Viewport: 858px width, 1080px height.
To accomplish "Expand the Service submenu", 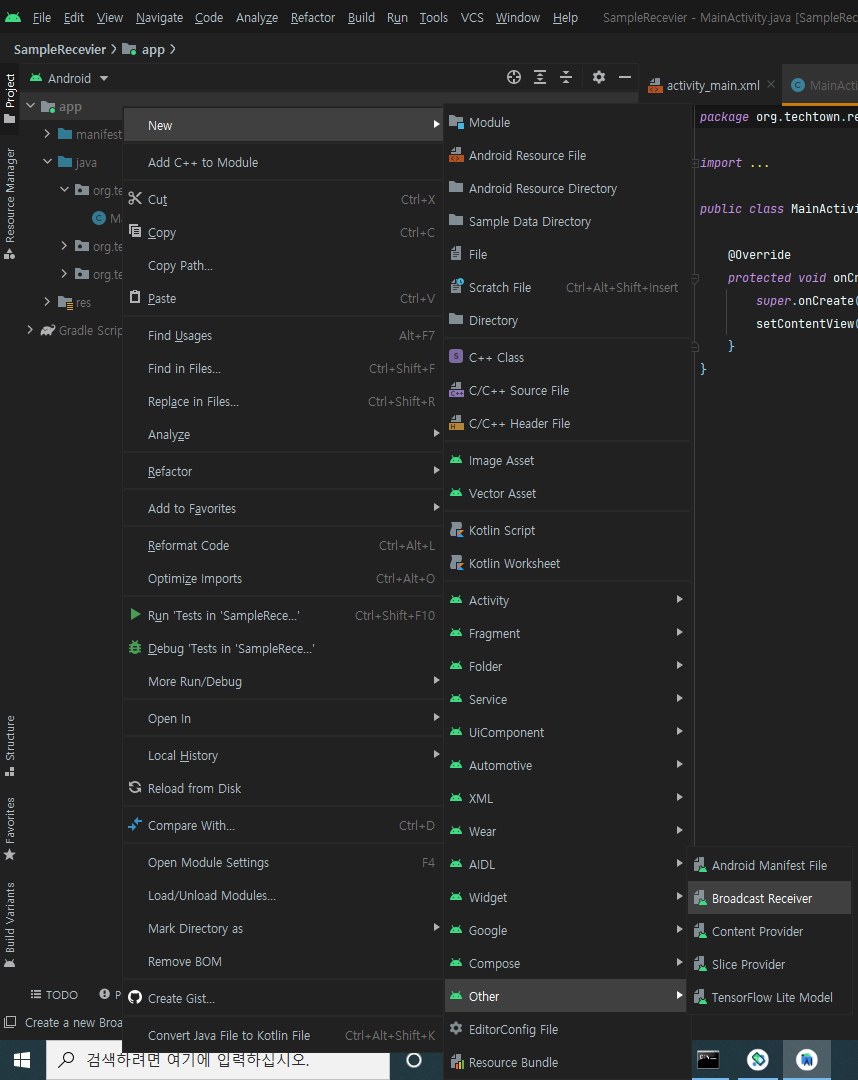I will [x=566, y=699].
